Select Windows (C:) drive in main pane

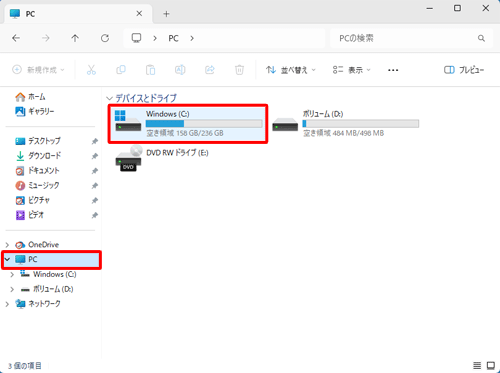(x=188, y=124)
